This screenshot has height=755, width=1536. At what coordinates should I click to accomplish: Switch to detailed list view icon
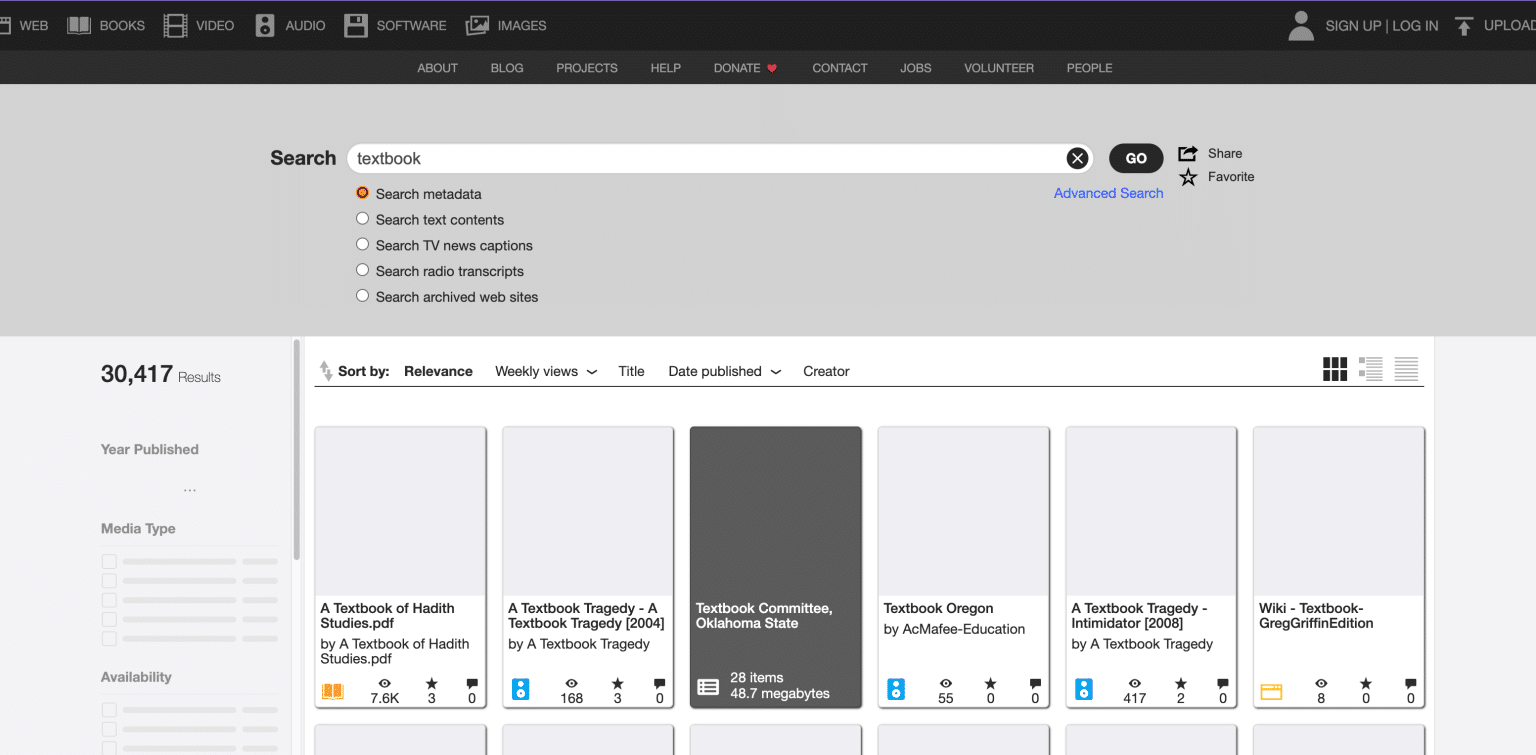1370,370
